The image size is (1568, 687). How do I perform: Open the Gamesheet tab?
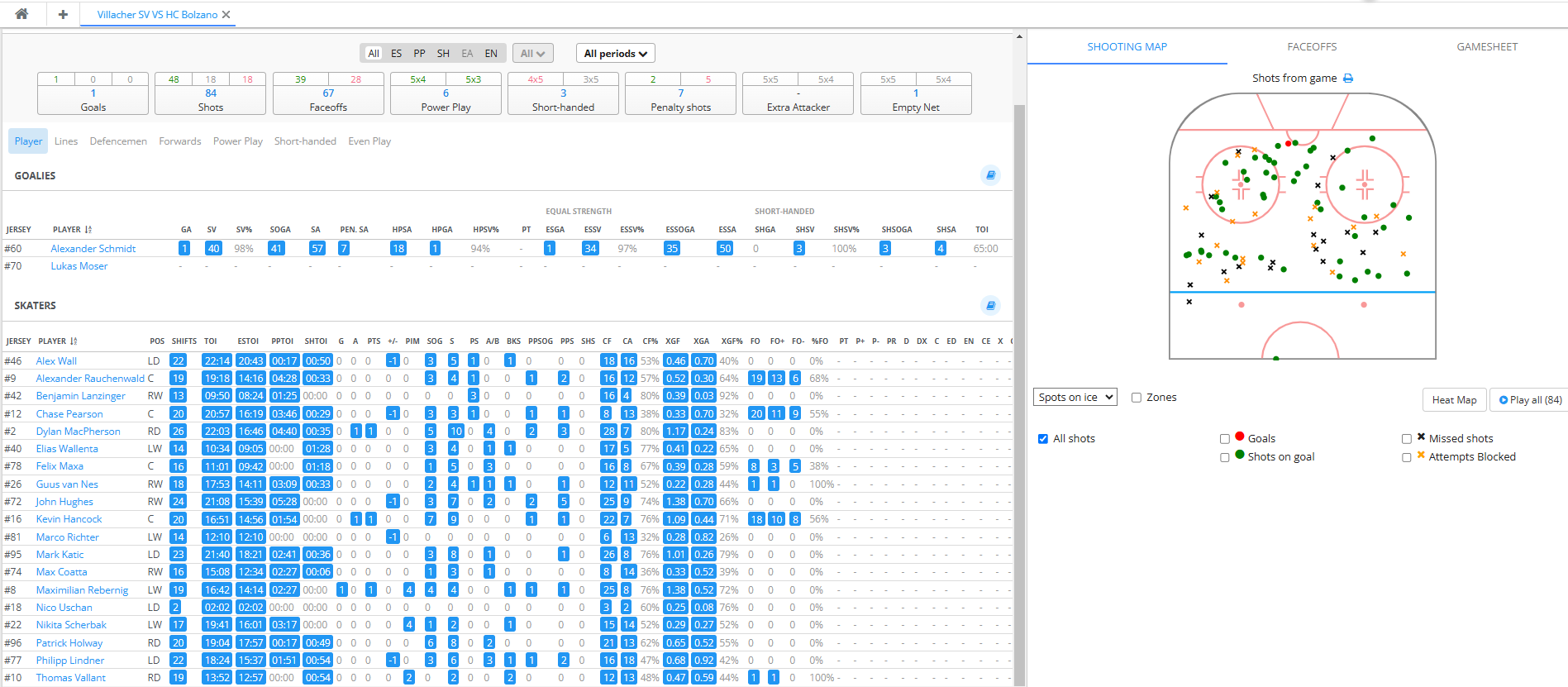(1486, 47)
